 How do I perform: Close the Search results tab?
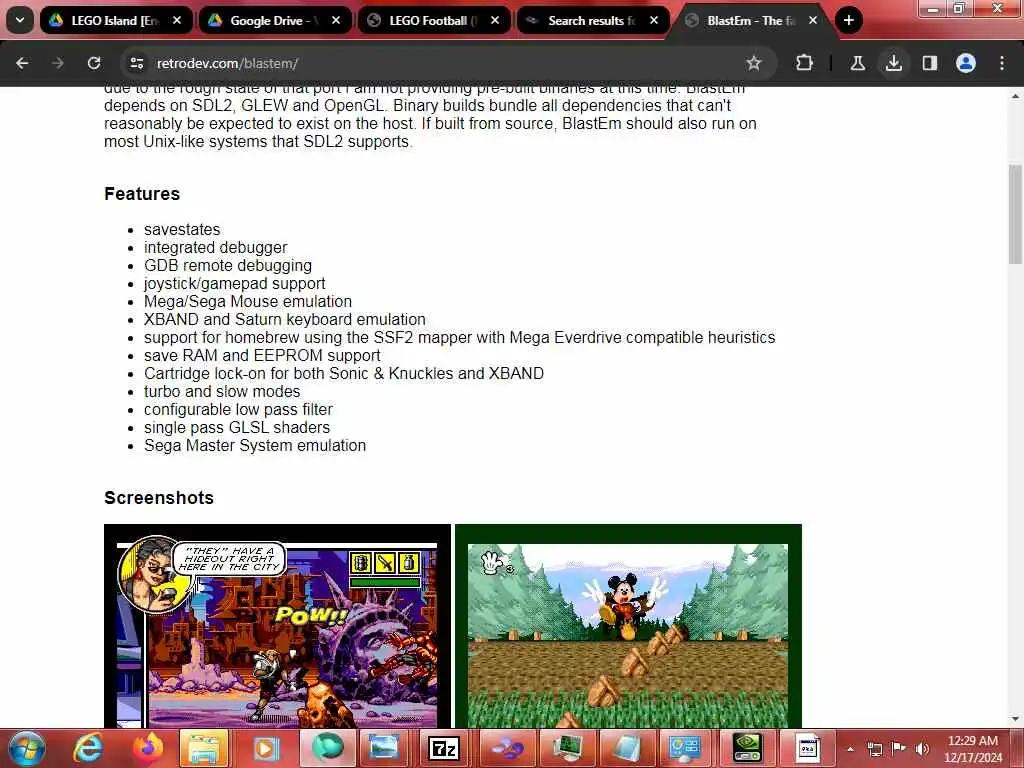coord(654,20)
